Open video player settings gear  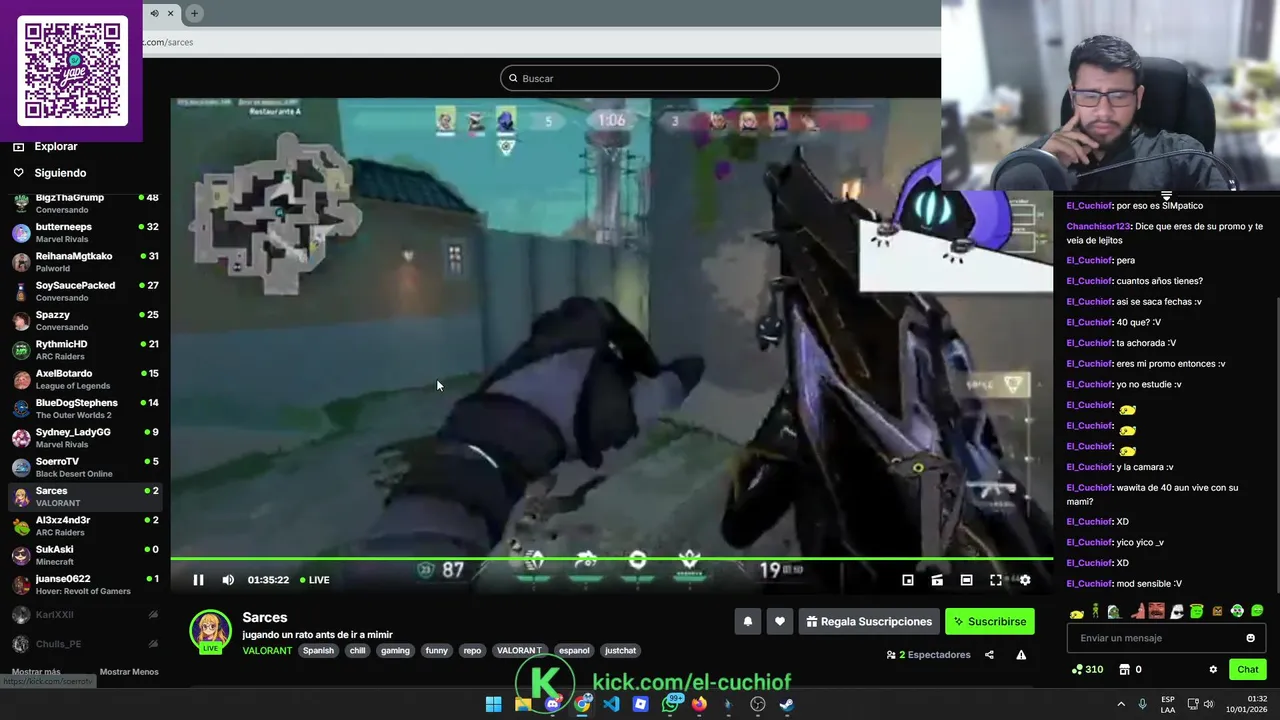click(1025, 580)
